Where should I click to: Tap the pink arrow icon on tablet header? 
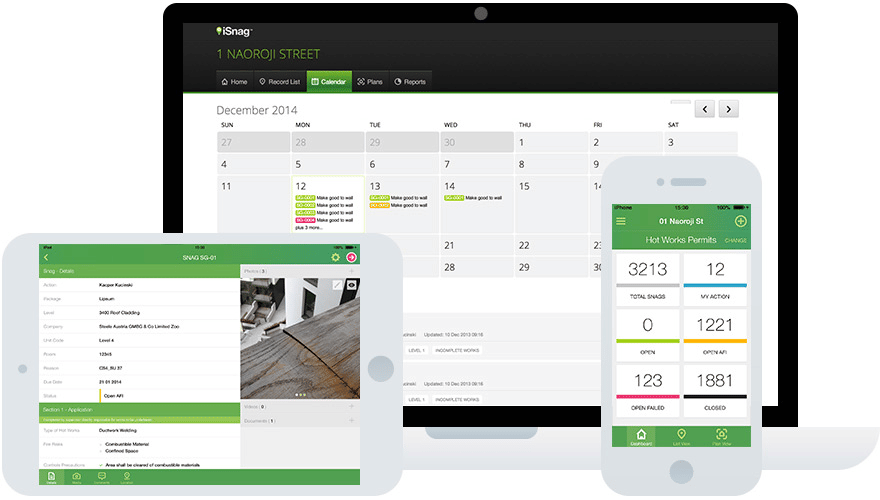[351, 257]
